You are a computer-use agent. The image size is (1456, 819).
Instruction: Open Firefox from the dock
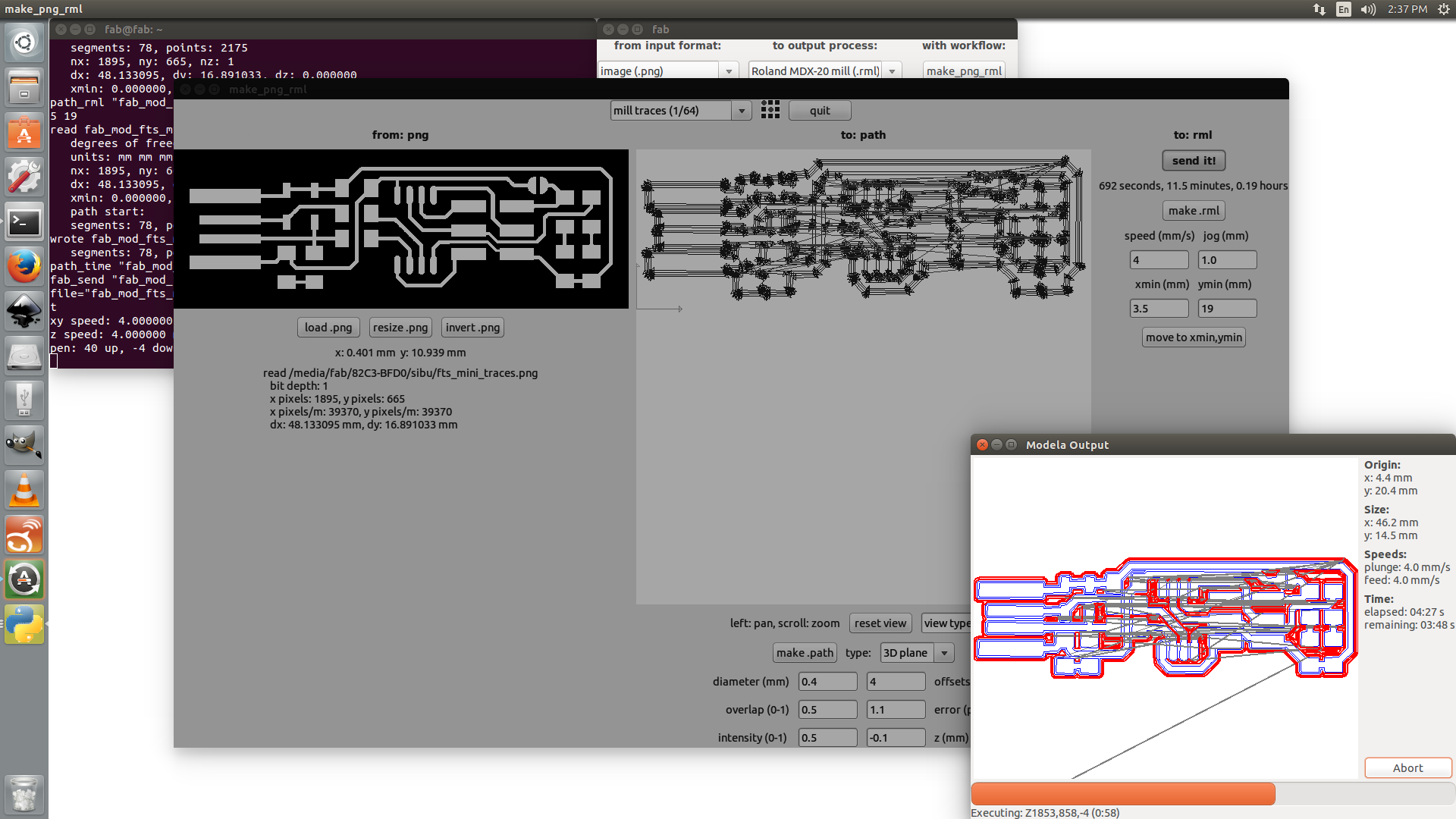24,266
